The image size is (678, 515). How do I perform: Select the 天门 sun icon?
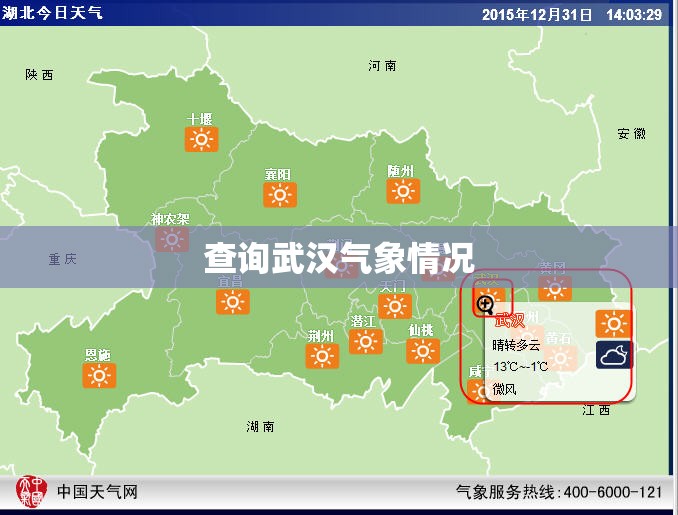[395, 306]
